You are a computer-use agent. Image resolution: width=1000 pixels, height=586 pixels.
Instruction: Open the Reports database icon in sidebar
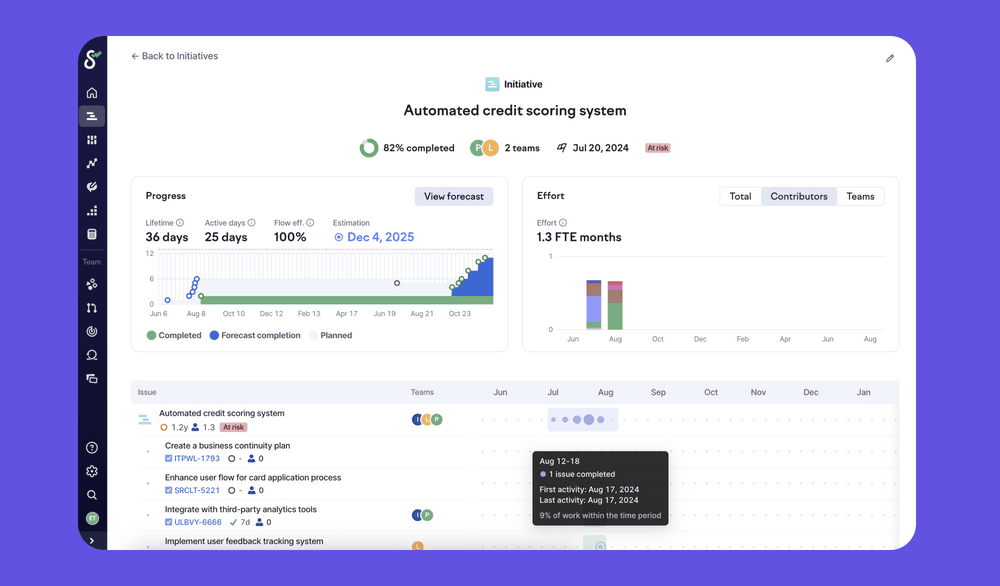pyautogui.click(x=91, y=234)
